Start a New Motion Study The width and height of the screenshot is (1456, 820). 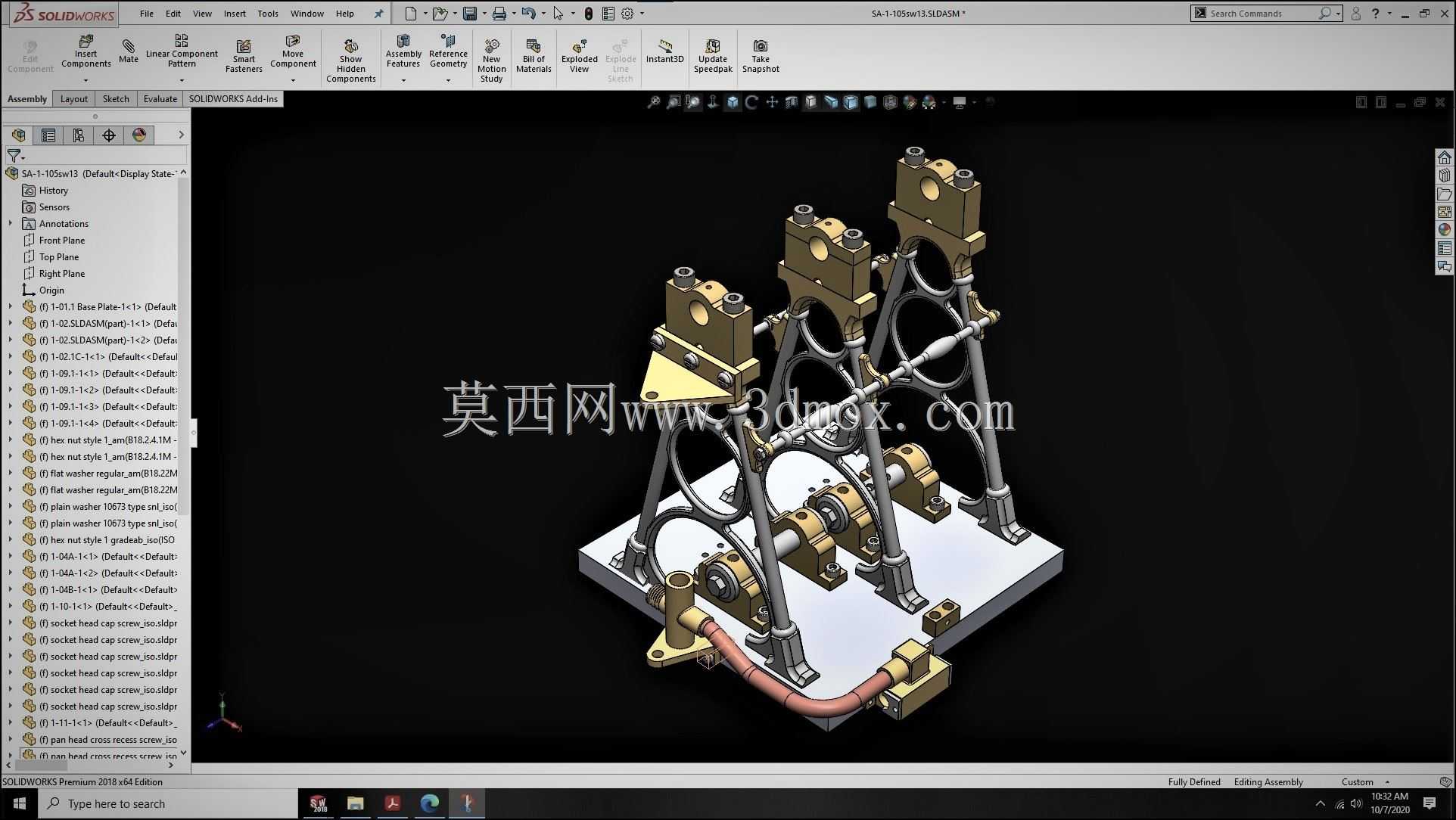pos(491,61)
